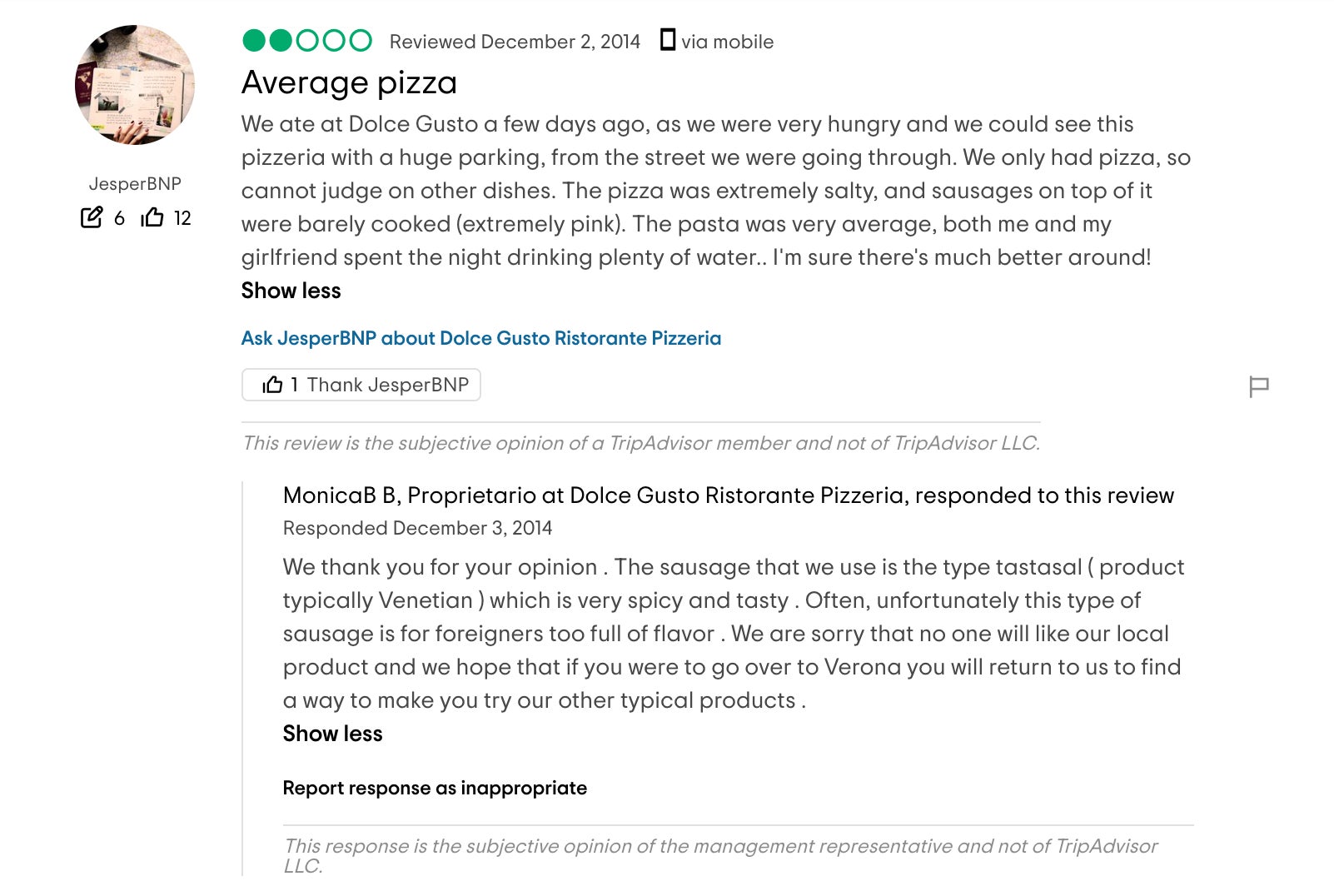Viewport: 1334px width, 896px height.
Task: Click the two-bubble rating icon
Action: [306, 40]
